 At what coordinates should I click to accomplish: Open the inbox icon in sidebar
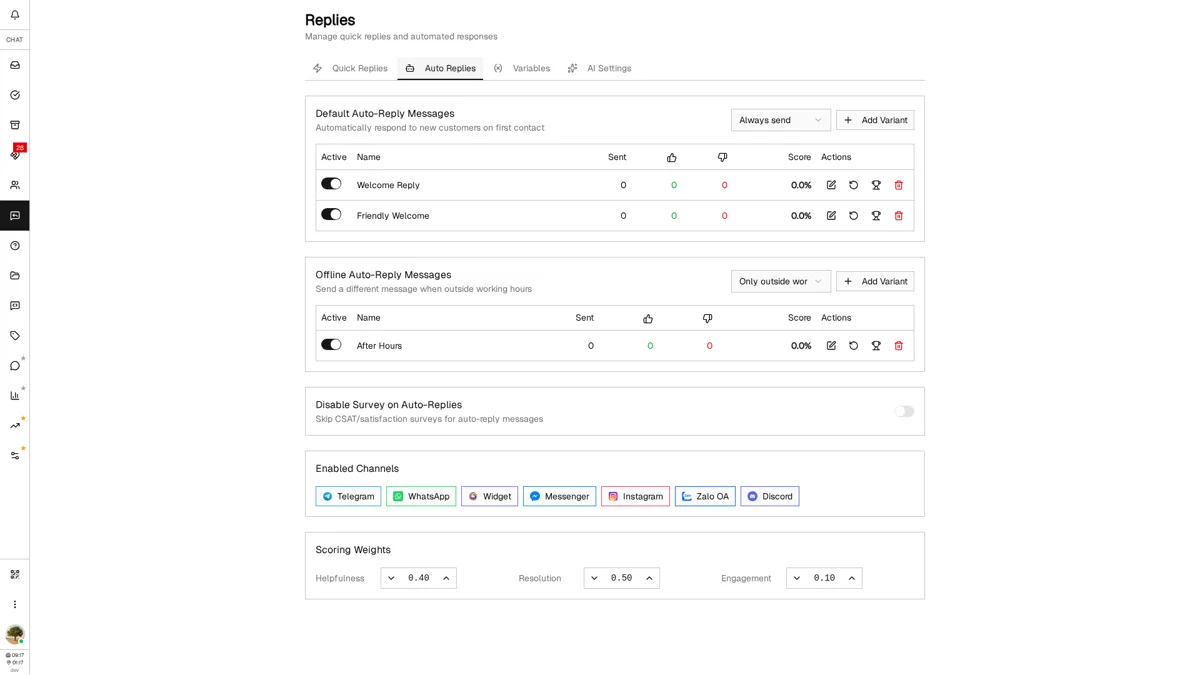tap(15, 65)
